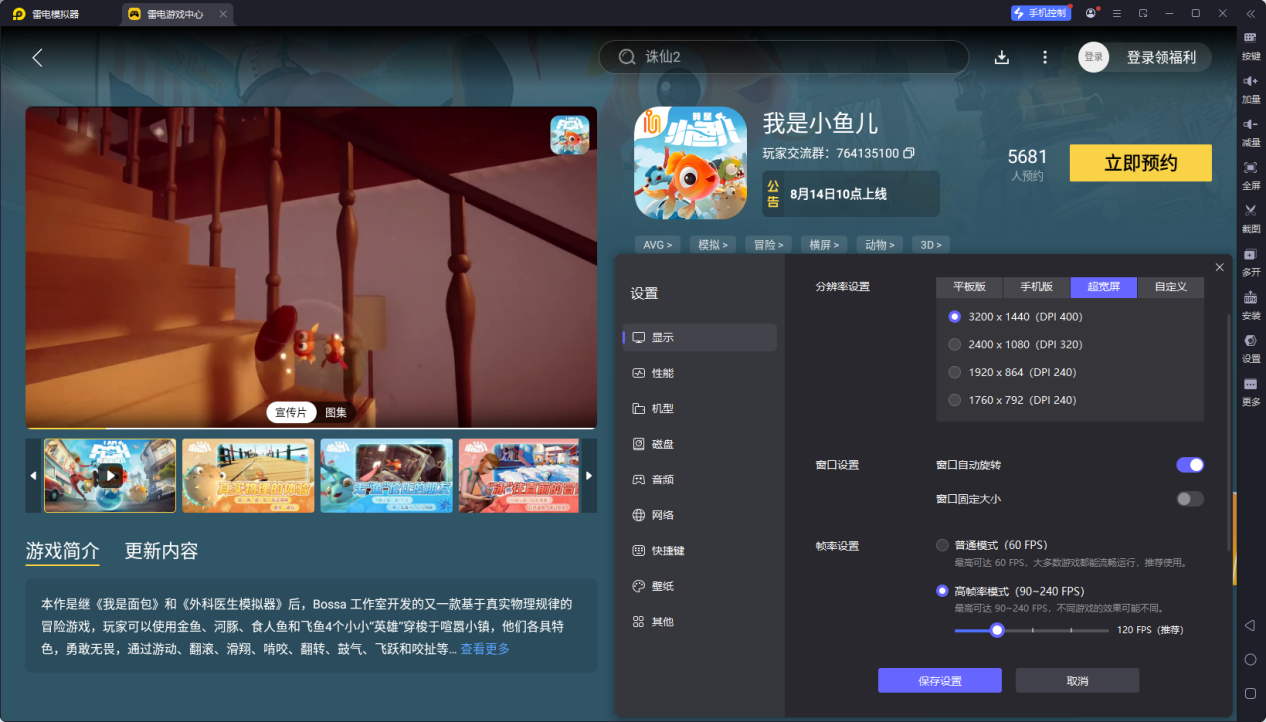Click the settings panel vertical scrollbar
Image resolution: width=1266 pixels, height=722 pixels.
[1230, 432]
